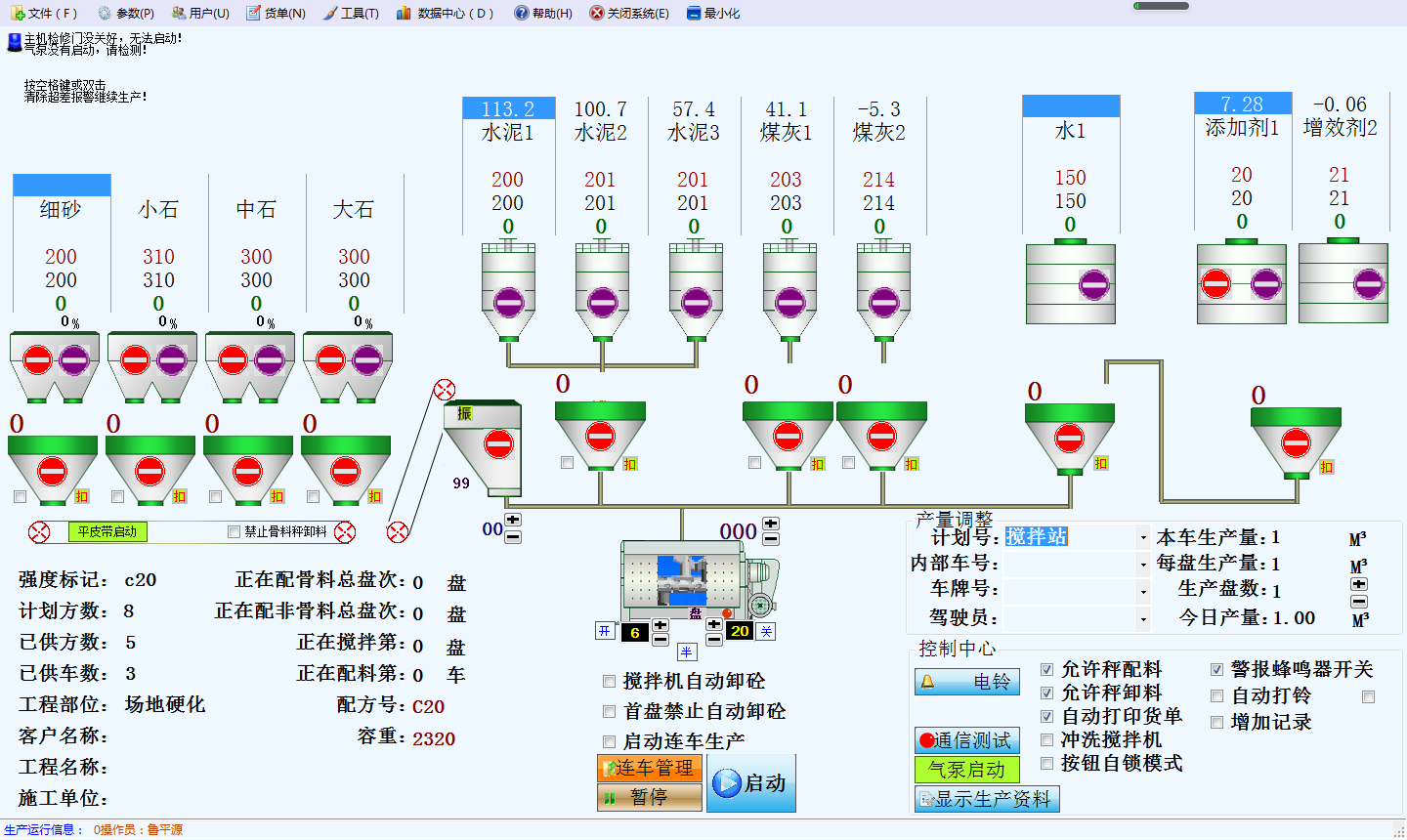Disable the 警报蜂鸣器开关 checkbox
This screenshot has width=1407, height=840.
[1216, 669]
